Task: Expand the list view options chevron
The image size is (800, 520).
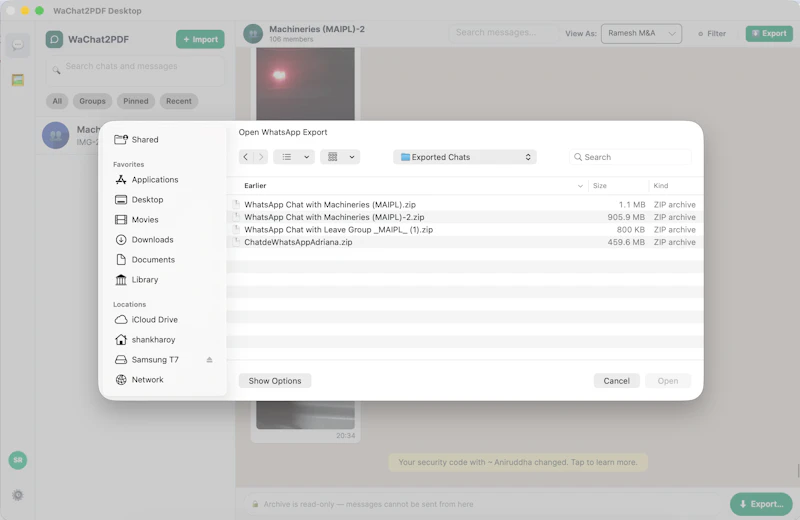Action: [x=307, y=157]
